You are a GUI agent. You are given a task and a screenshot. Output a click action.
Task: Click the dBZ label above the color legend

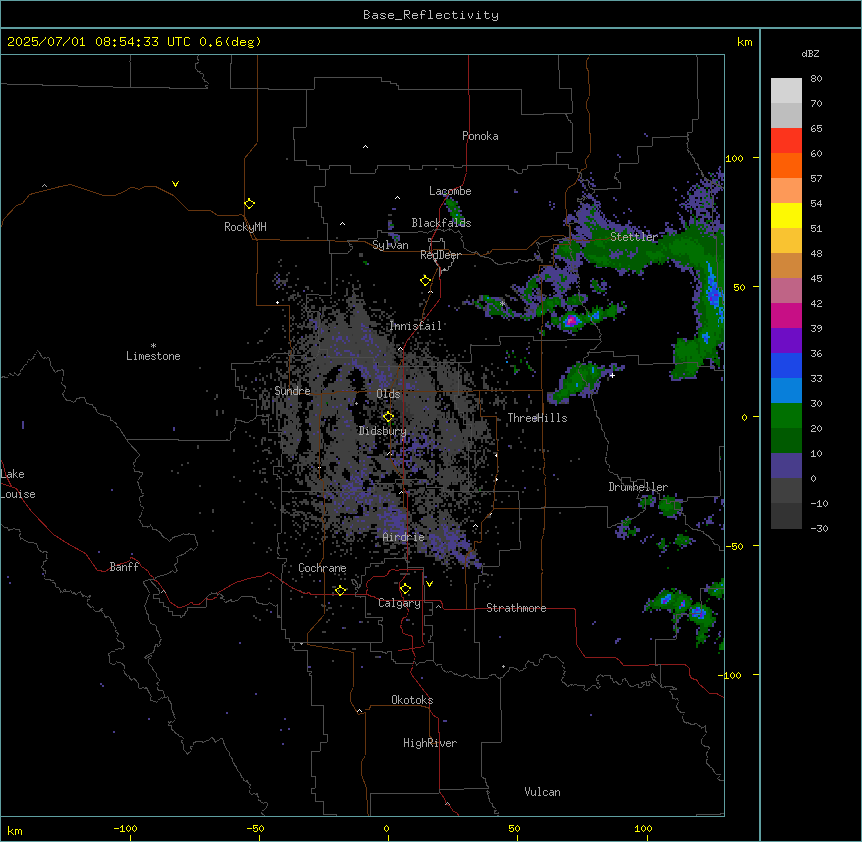point(810,53)
